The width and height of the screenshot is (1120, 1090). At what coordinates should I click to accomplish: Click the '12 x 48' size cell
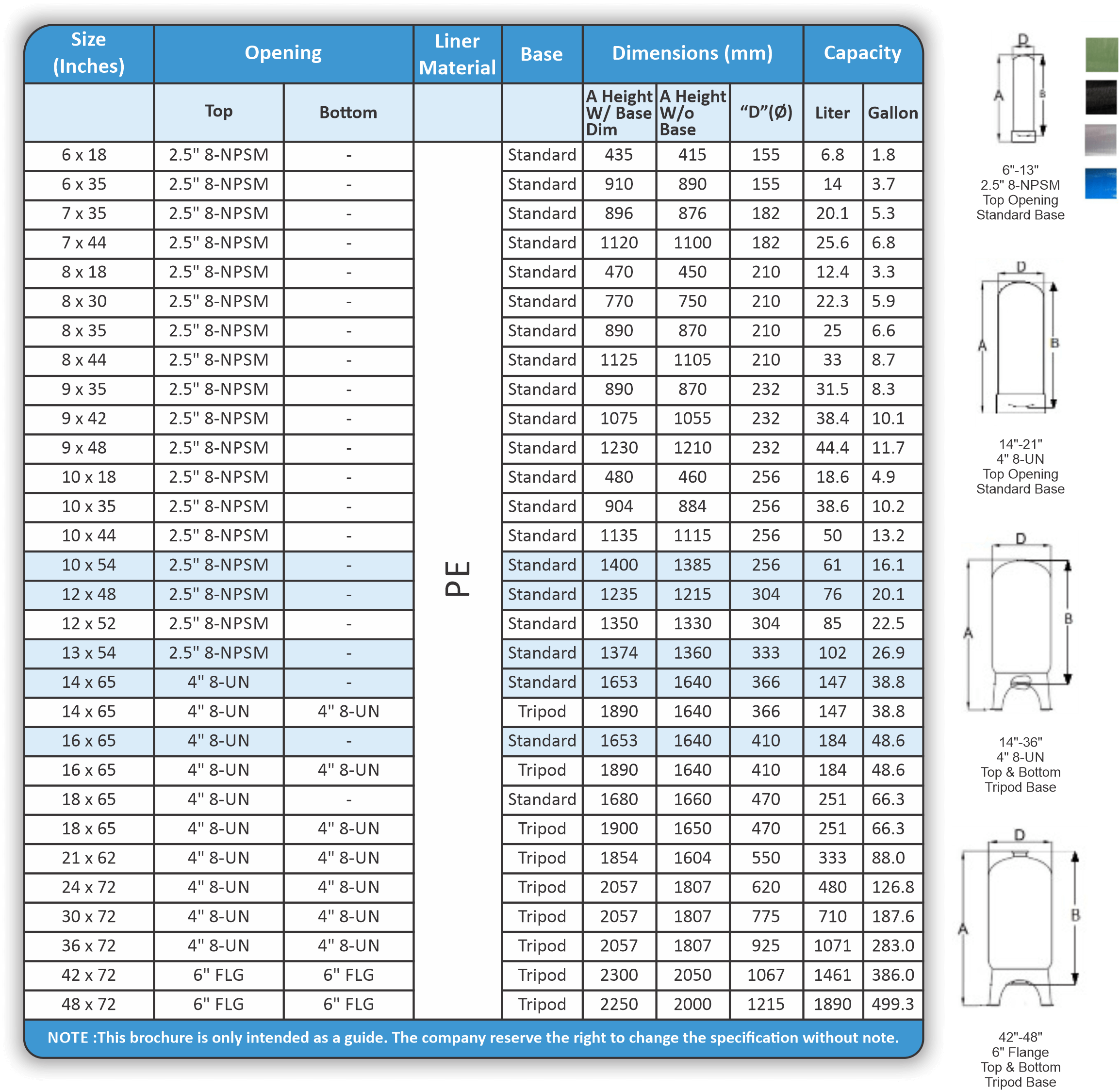pos(89,595)
